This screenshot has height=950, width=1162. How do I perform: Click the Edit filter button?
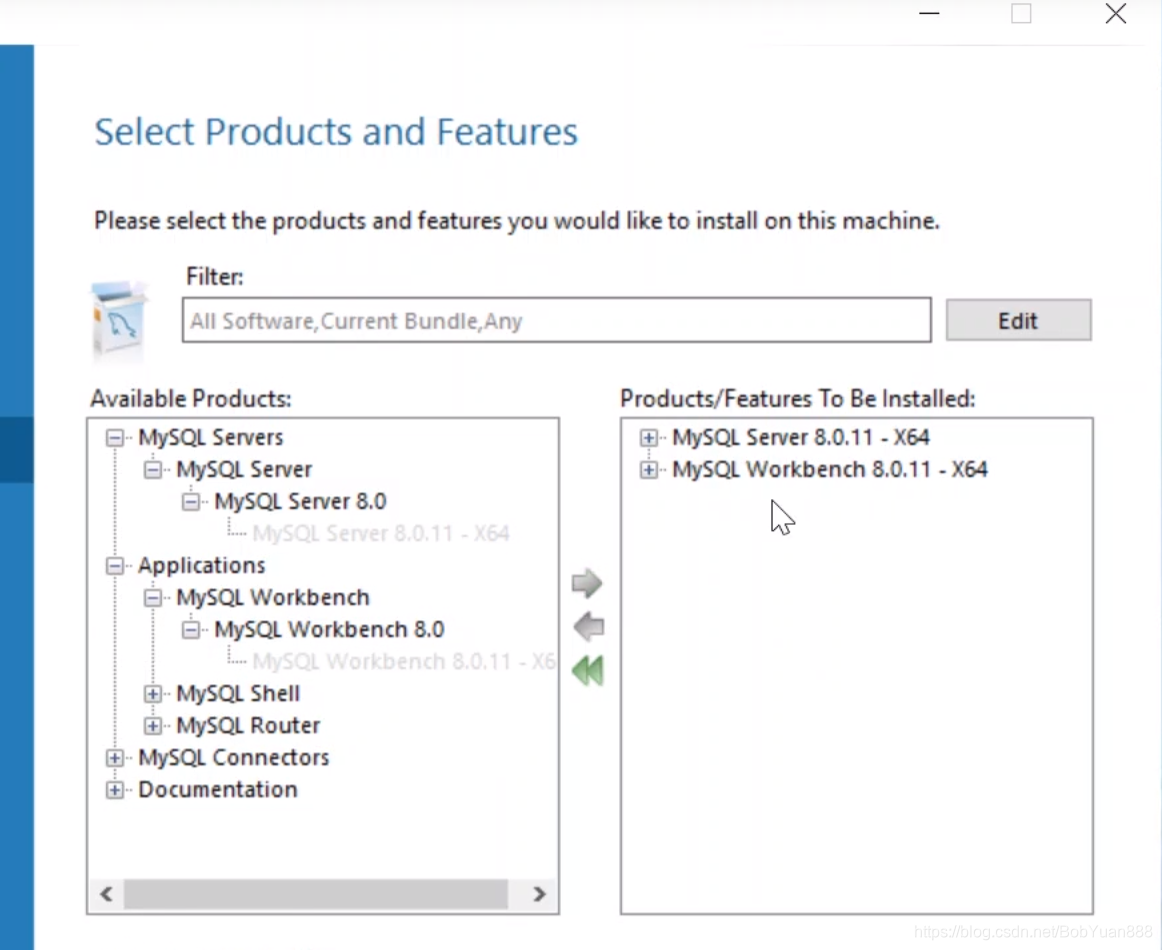1018,320
